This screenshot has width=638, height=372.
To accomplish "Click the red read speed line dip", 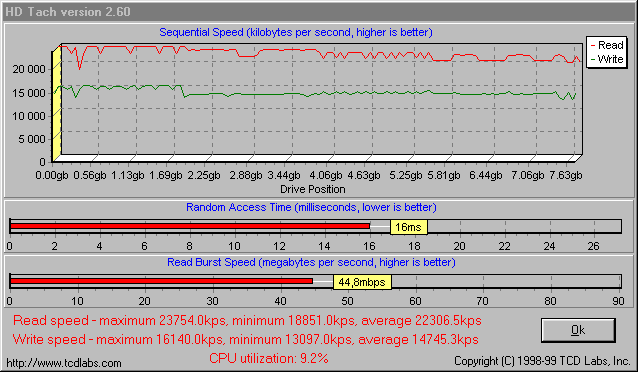I will click(80, 64).
